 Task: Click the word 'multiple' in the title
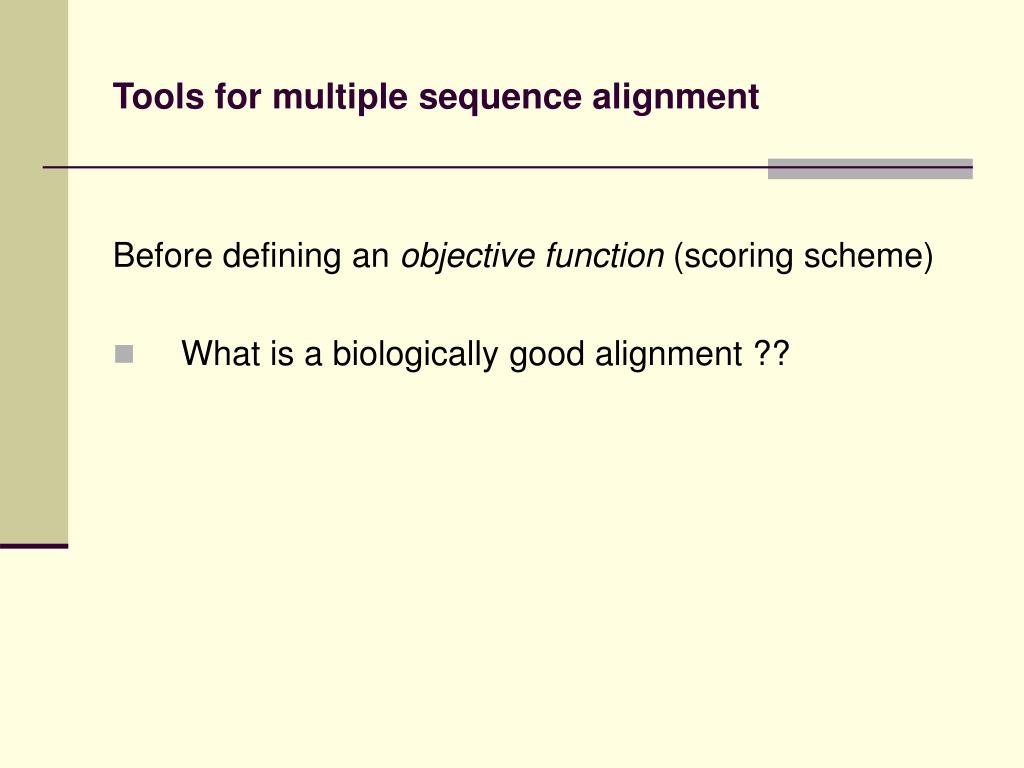click(x=340, y=98)
